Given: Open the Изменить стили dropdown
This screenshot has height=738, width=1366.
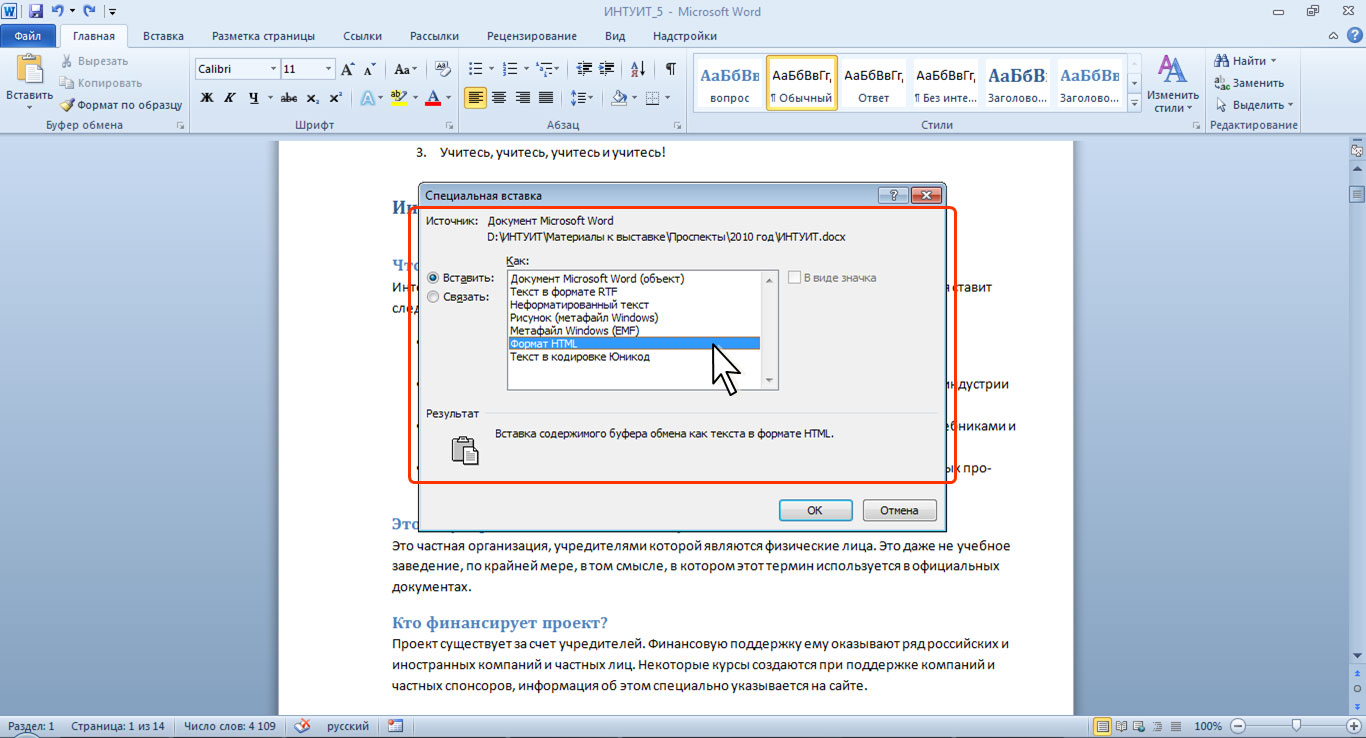Looking at the screenshot, I should point(1172,83).
